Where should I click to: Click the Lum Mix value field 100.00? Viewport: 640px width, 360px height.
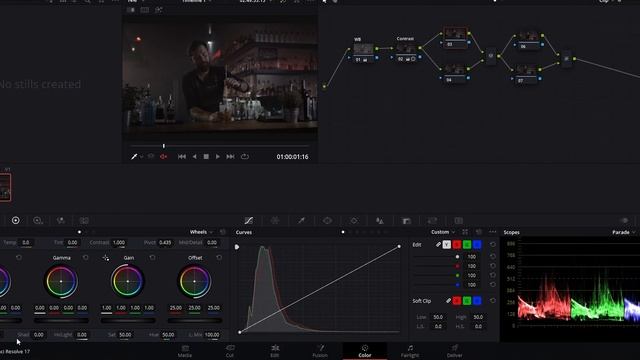coord(212,335)
